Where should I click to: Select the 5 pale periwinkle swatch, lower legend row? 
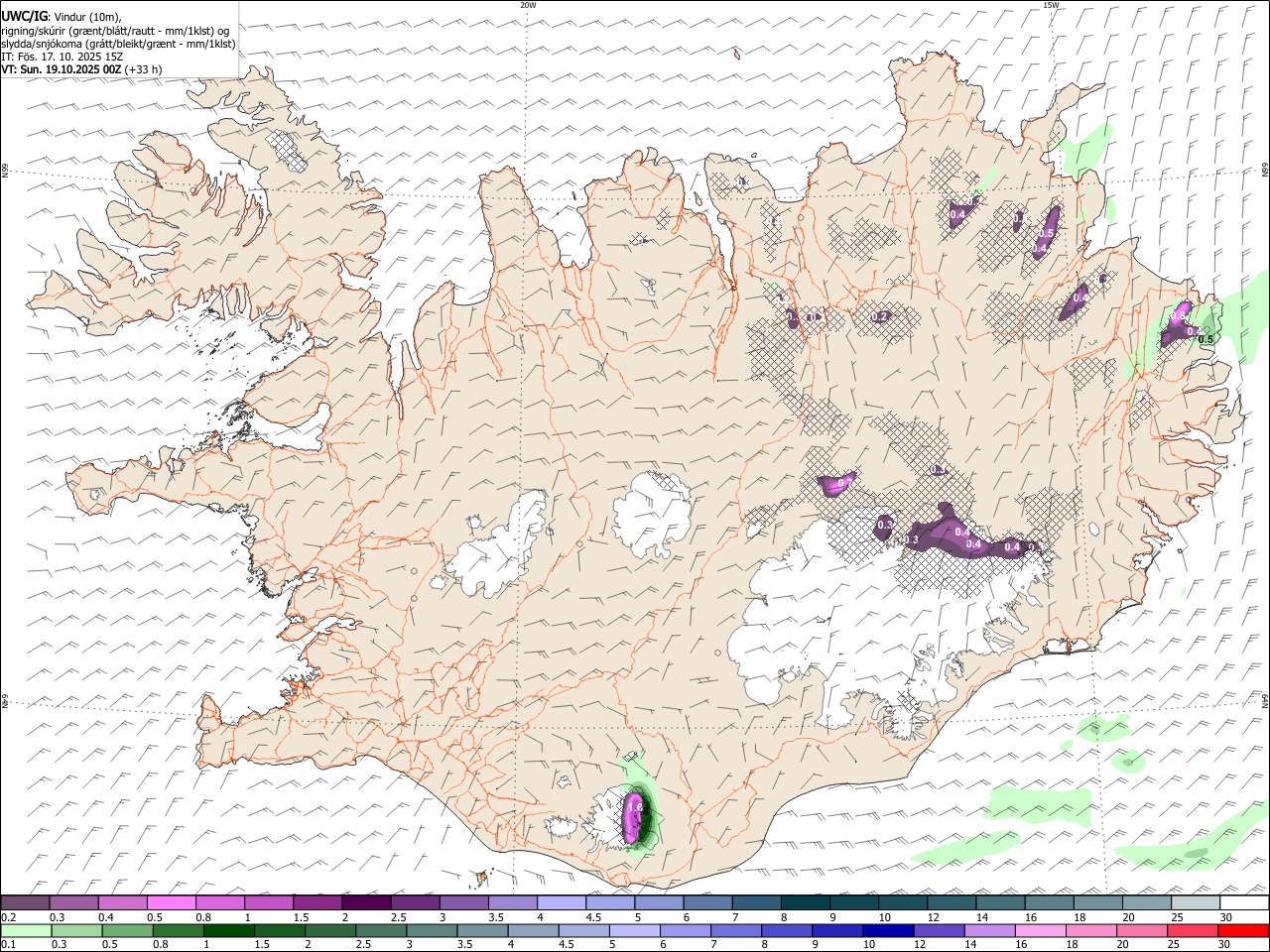(635, 930)
